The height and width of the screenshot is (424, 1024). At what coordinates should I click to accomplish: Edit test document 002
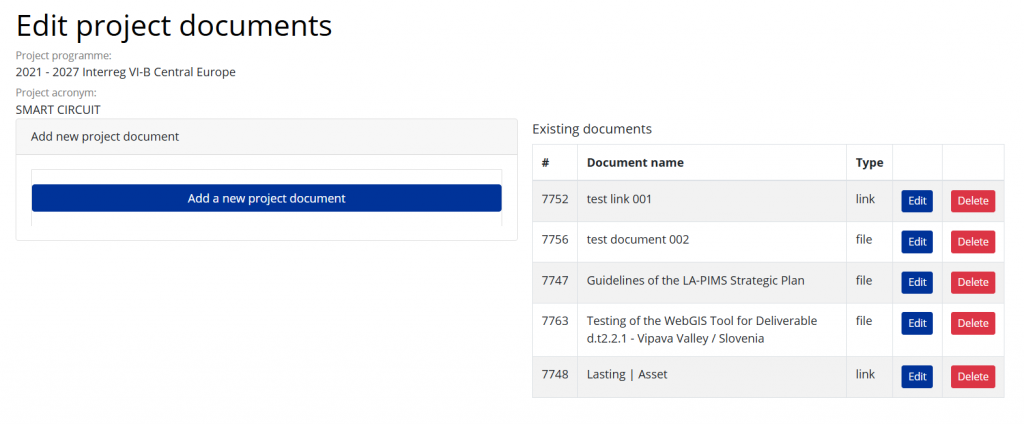pos(916,242)
